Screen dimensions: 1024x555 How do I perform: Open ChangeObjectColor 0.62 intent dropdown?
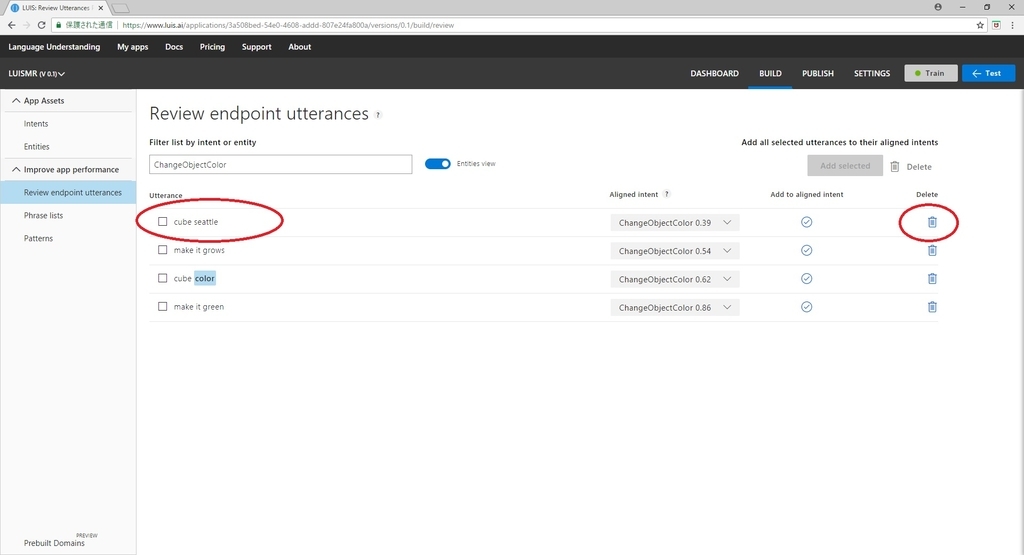[675, 279]
